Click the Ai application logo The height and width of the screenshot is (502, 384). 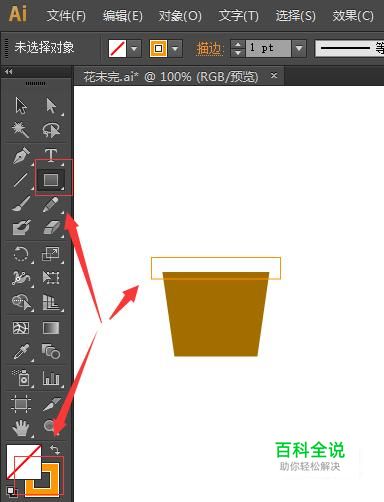(17, 14)
